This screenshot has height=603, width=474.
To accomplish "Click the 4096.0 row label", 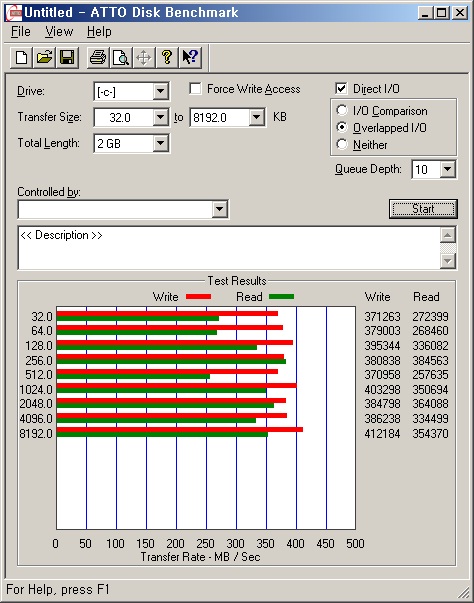I will 36,418.
